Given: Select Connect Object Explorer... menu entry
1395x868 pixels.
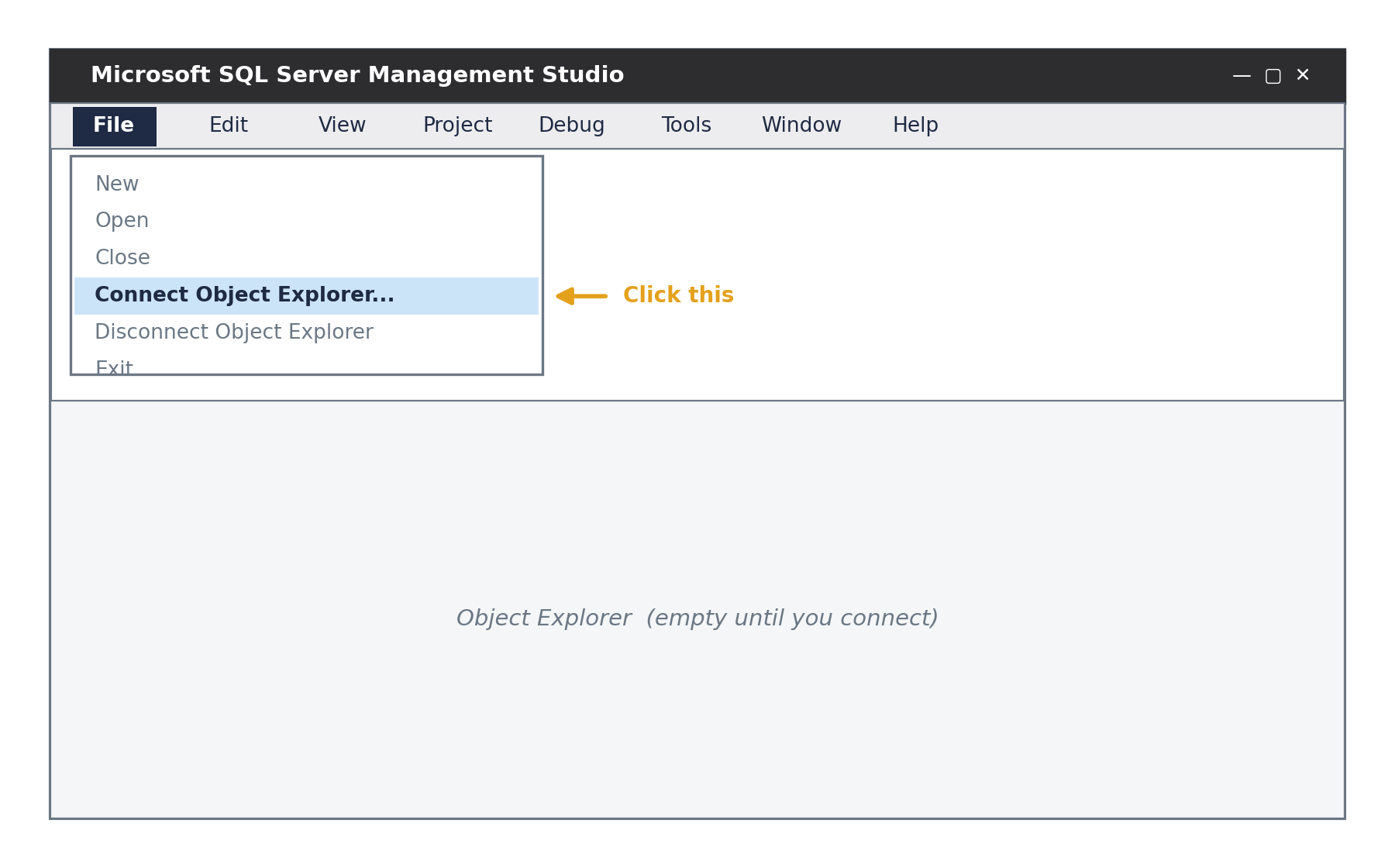Looking at the screenshot, I should point(306,296).
